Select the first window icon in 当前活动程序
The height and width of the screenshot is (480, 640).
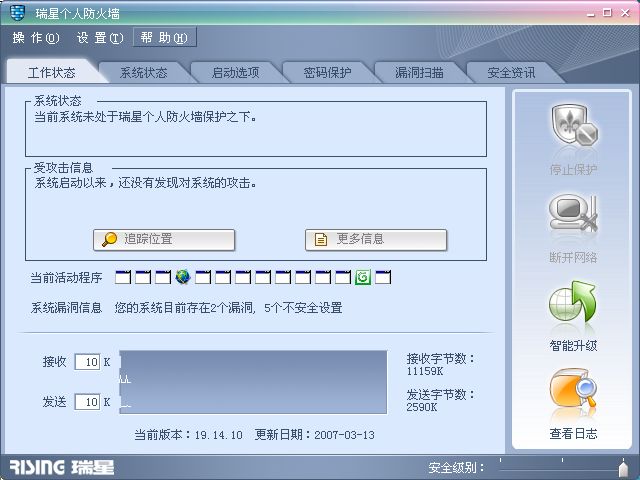123,277
